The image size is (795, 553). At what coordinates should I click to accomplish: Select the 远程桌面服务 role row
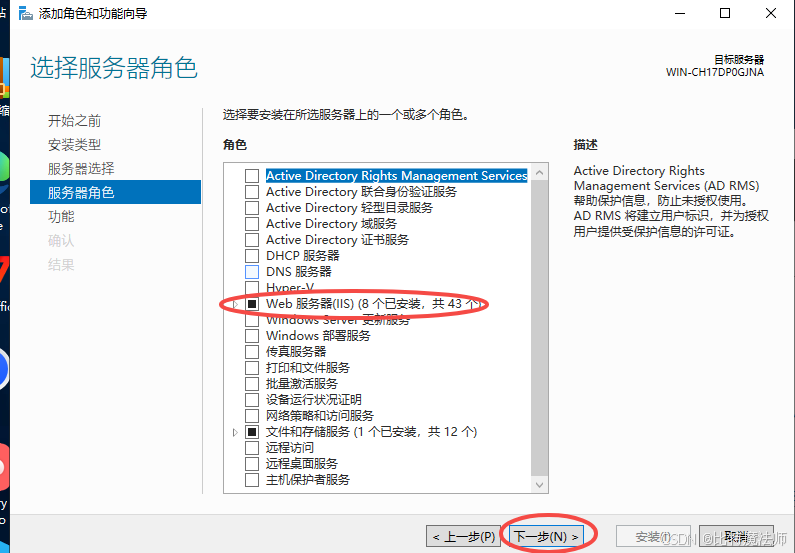[302, 464]
